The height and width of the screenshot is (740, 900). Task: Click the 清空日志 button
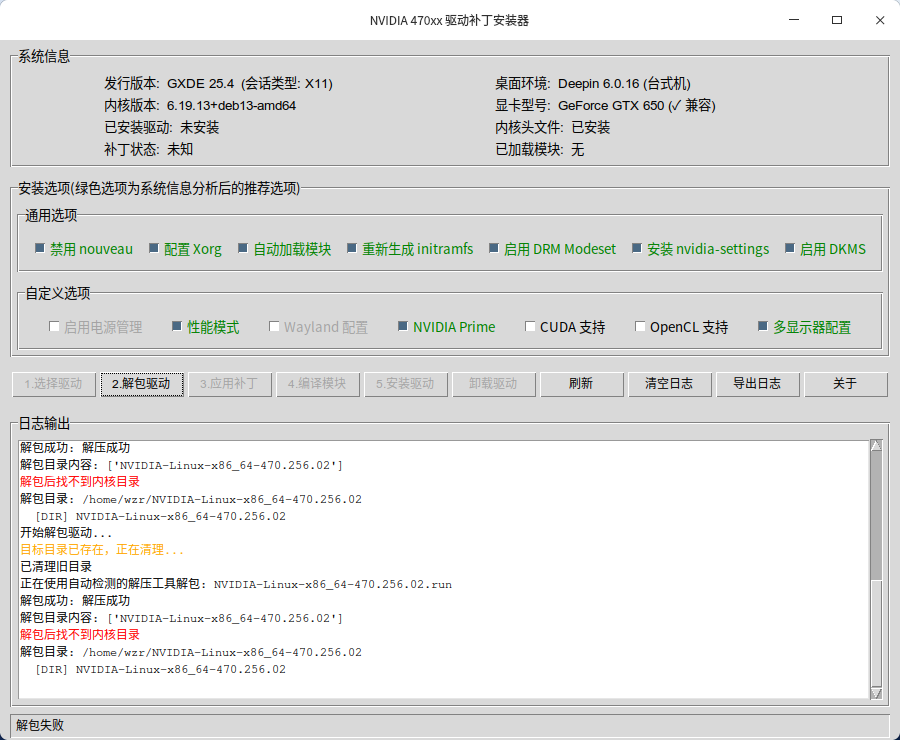[x=669, y=384]
